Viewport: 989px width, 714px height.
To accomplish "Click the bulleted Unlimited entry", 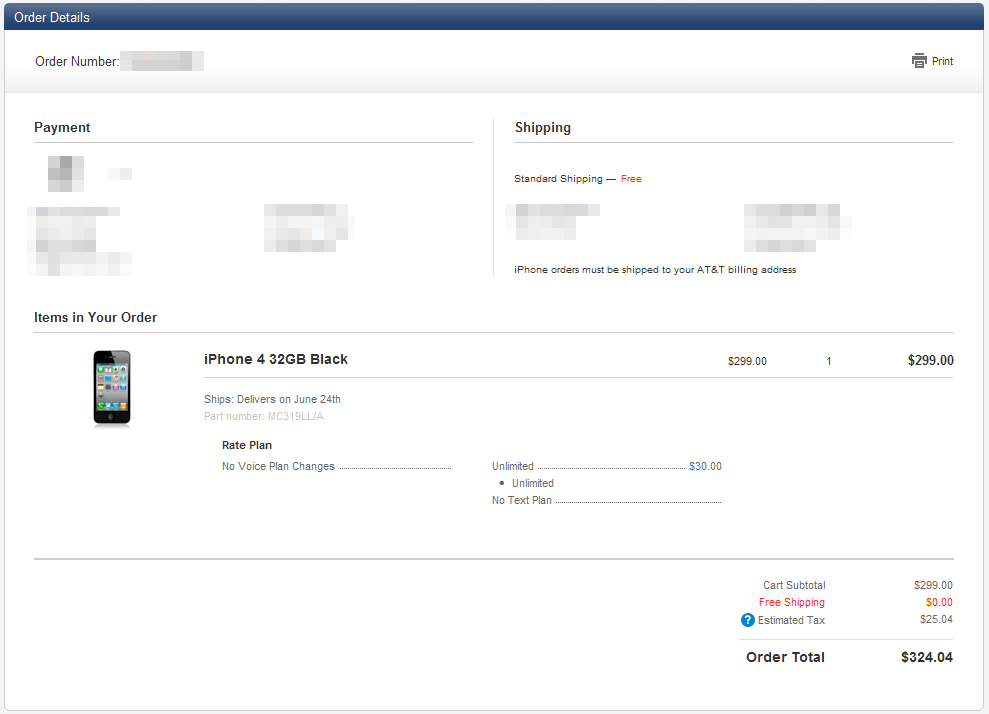I will (532, 483).
